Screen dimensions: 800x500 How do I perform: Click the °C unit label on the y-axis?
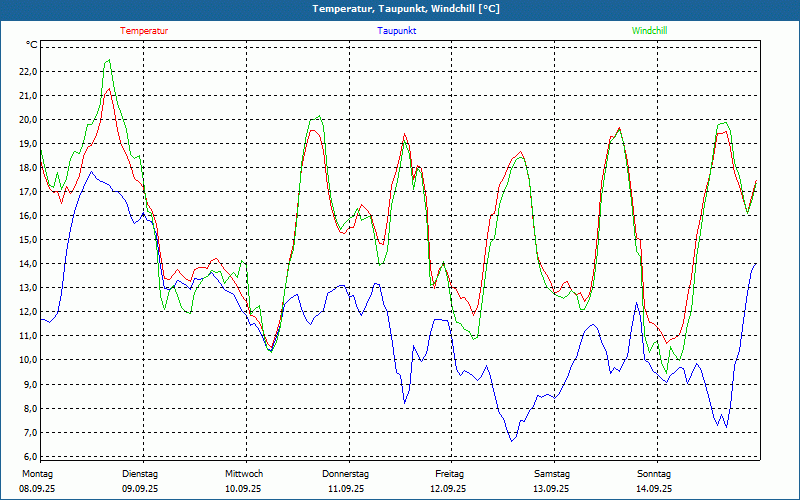[x=32, y=45]
